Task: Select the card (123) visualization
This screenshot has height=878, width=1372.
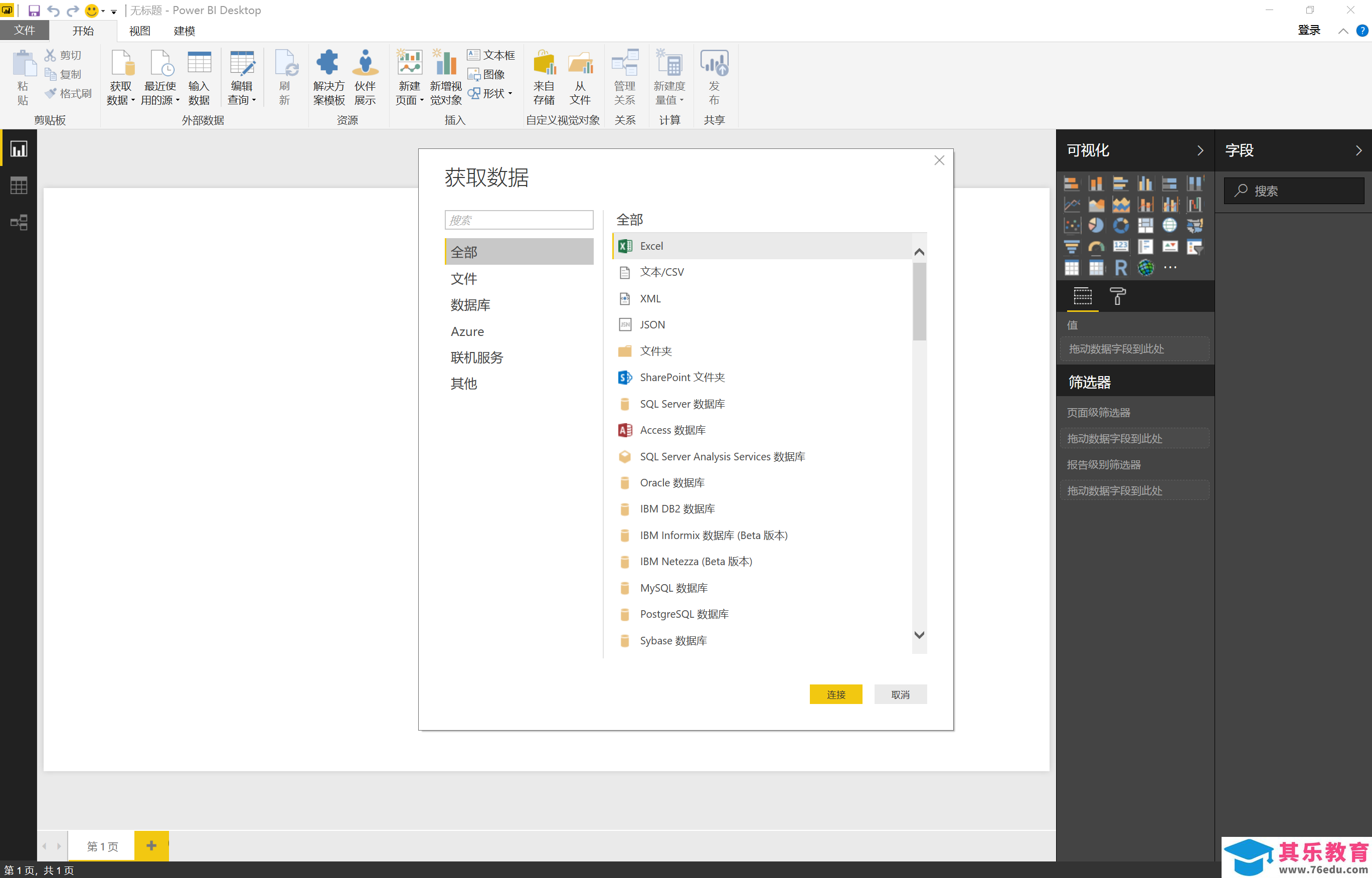Action: (x=1120, y=247)
